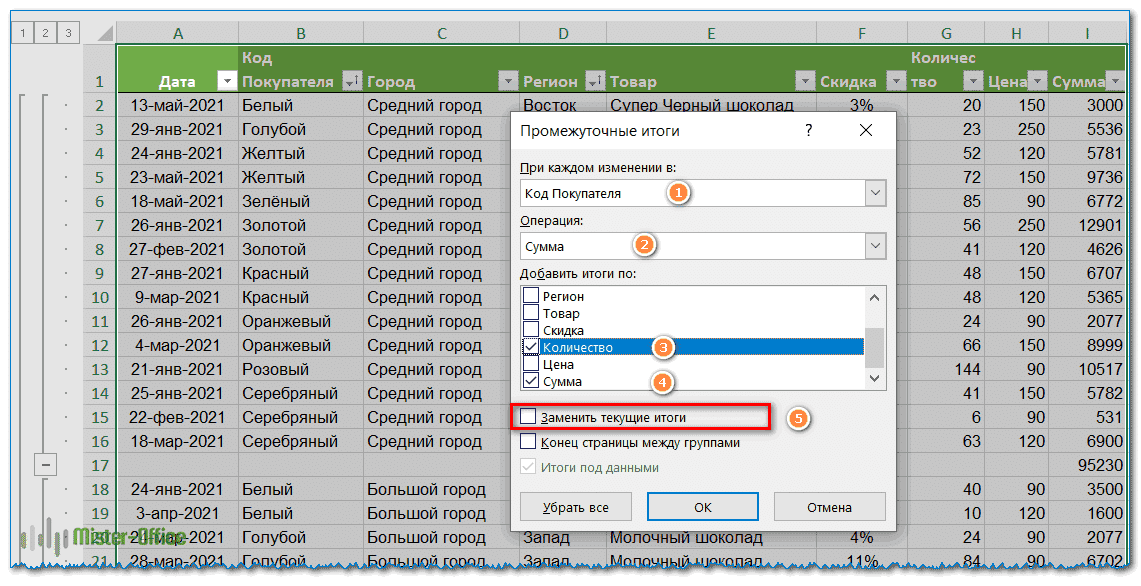Click outline level 1 button
Image resolution: width=1141 pixels, height=586 pixels.
pos(21,33)
